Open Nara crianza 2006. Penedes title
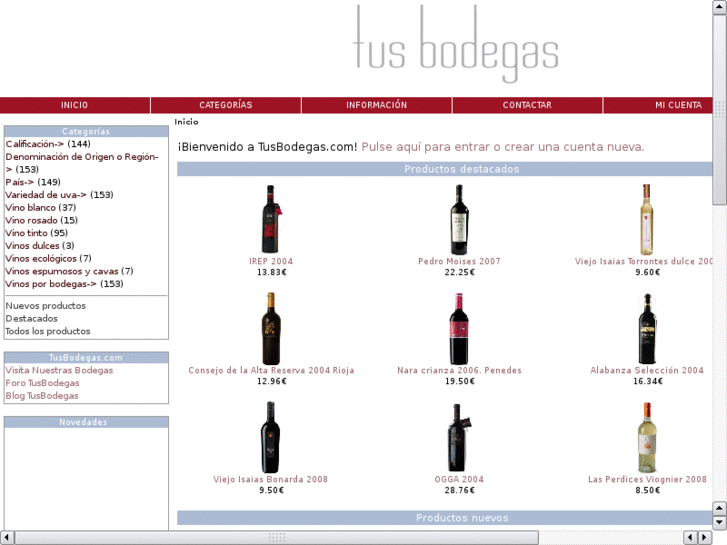The height and width of the screenshot is (545, 727). click(x=459, y=370)
